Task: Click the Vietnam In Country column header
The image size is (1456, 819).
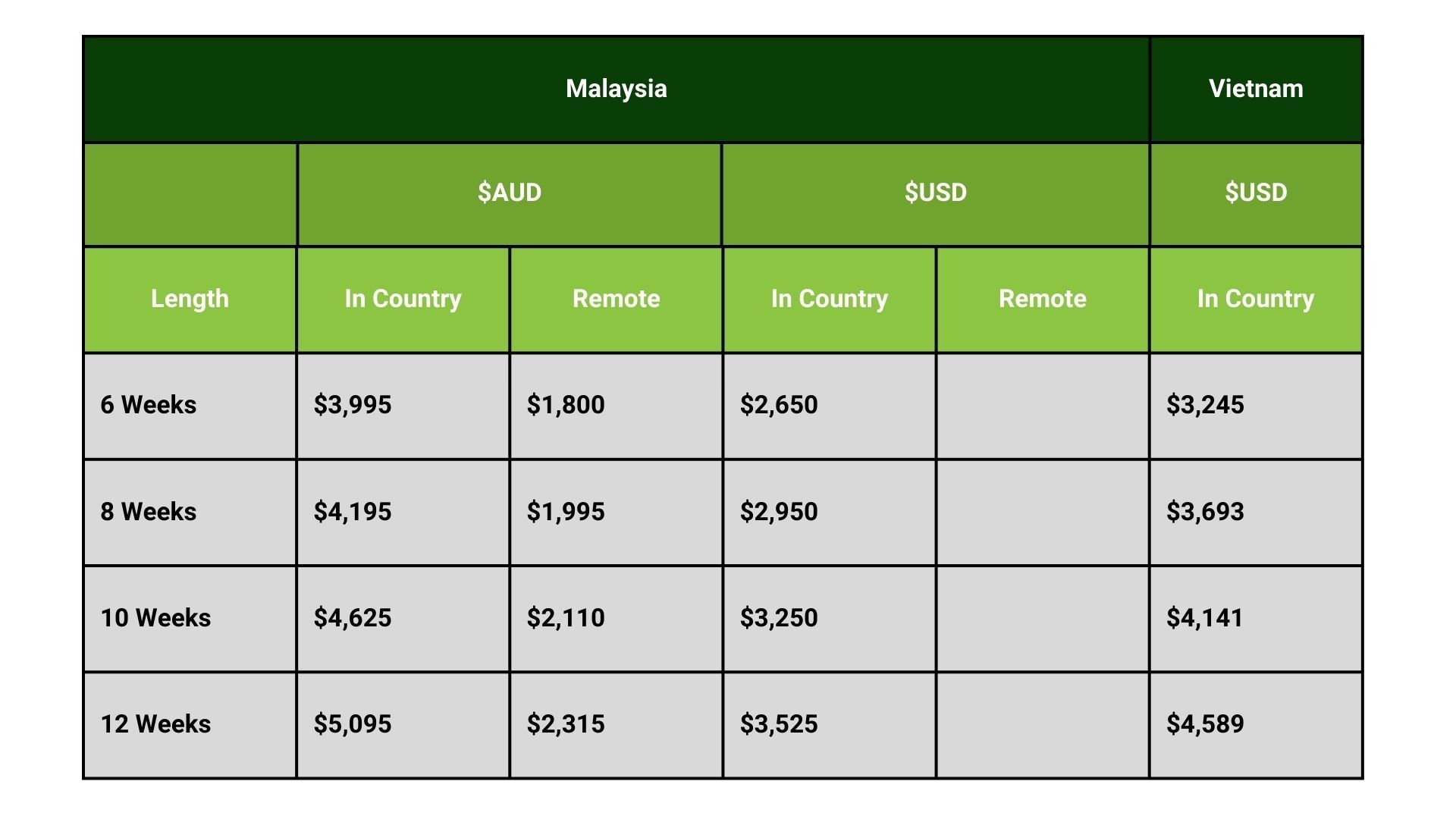Action: pos(1256,300)
